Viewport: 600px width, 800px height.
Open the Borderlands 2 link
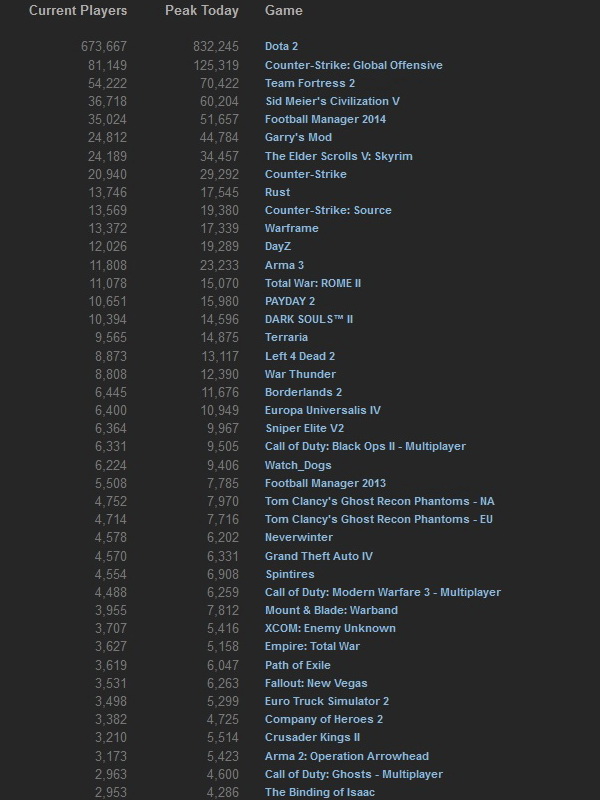pyautogui.click(x=303, y=392)
